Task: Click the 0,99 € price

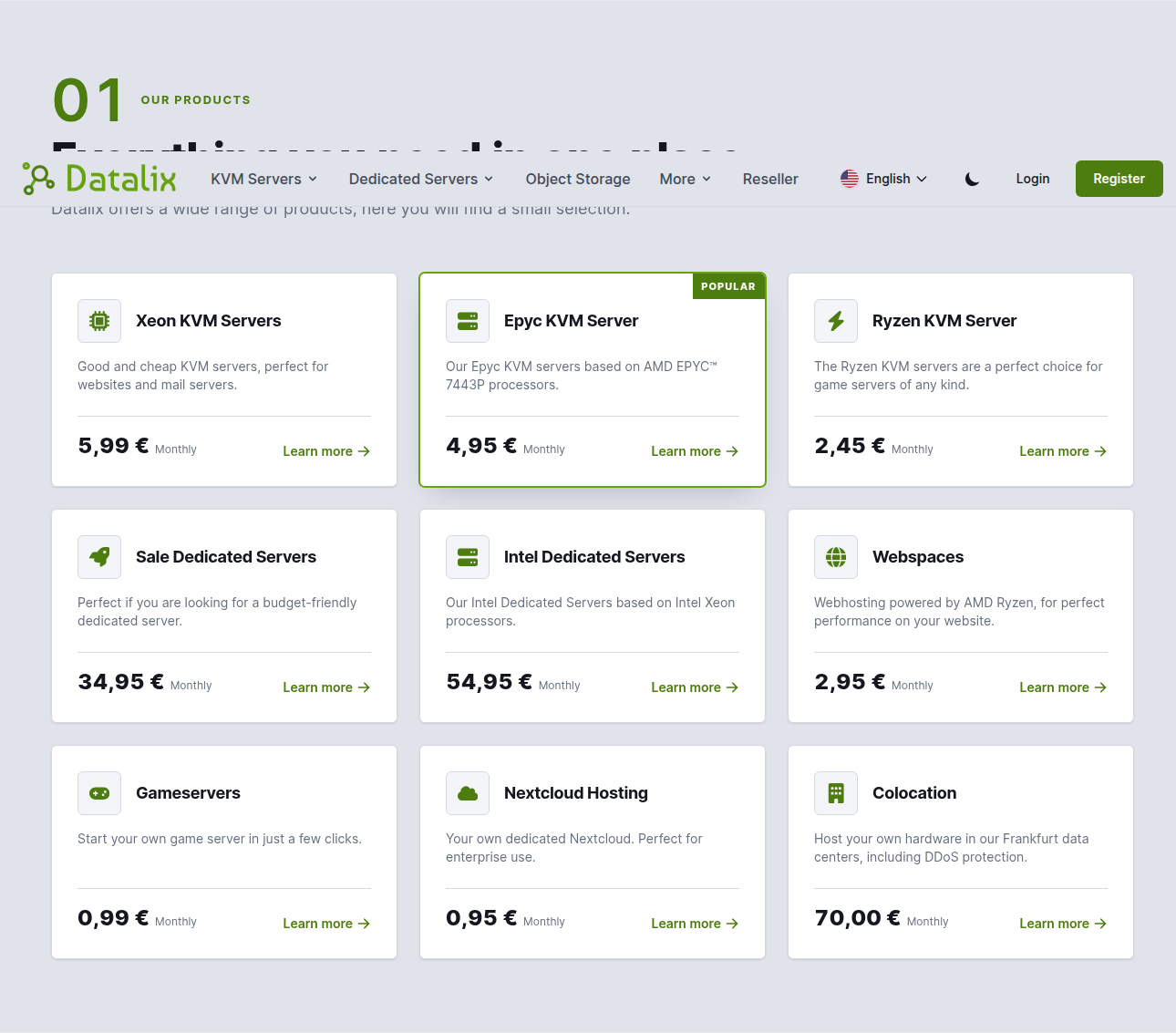Action: coord(113,918)
